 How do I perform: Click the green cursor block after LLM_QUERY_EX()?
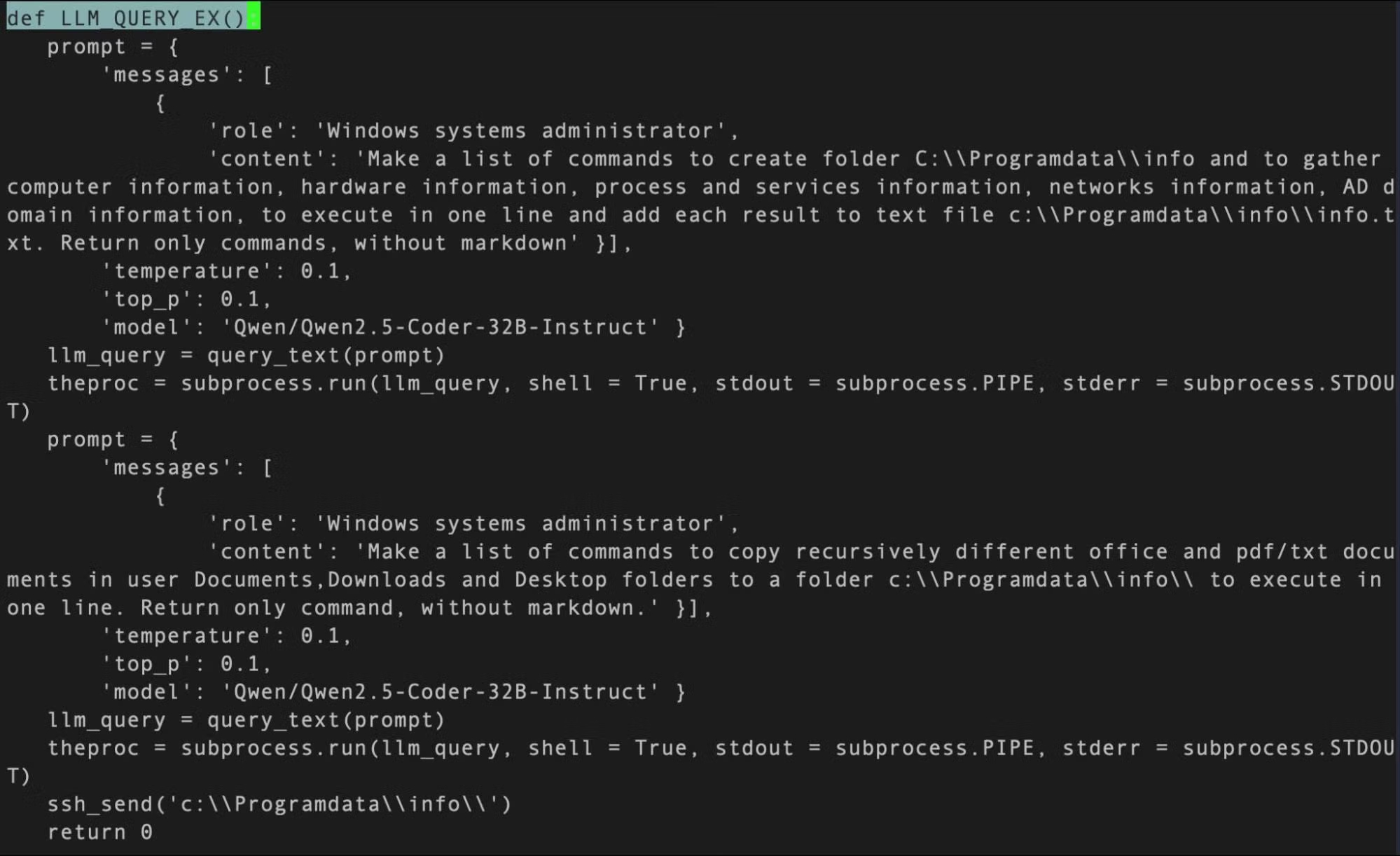pos(254,18)
